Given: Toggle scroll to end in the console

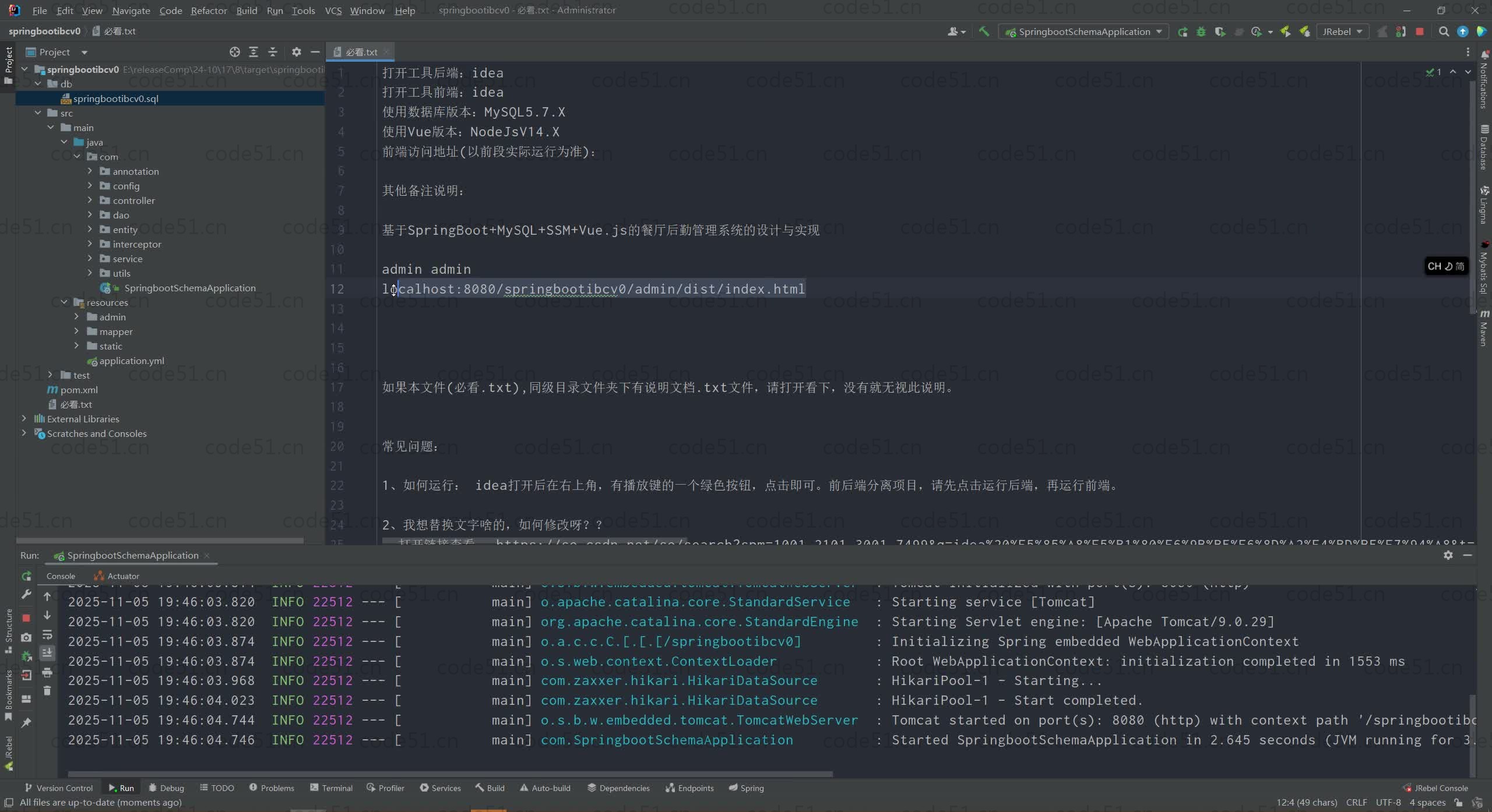Looking at the screenshot, I should pyautogui.click(x=47, y=653).
